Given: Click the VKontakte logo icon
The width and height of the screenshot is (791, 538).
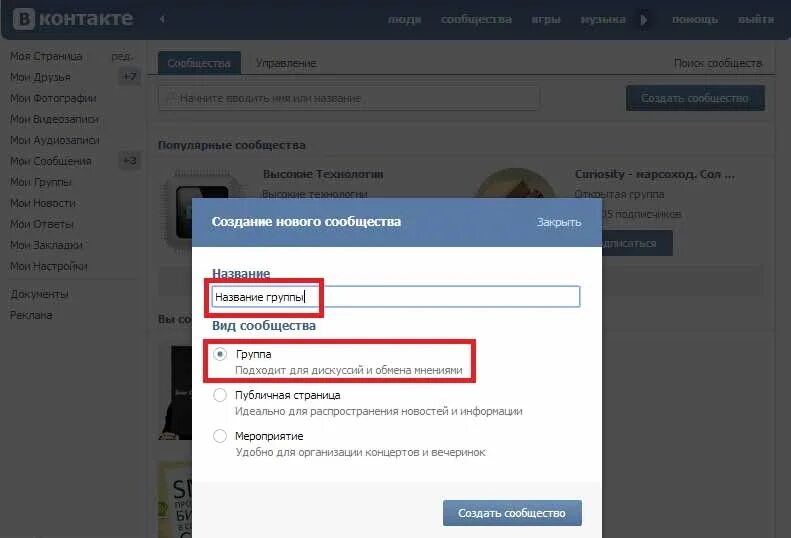Looking at the screenshot, I should pos(24,19).
